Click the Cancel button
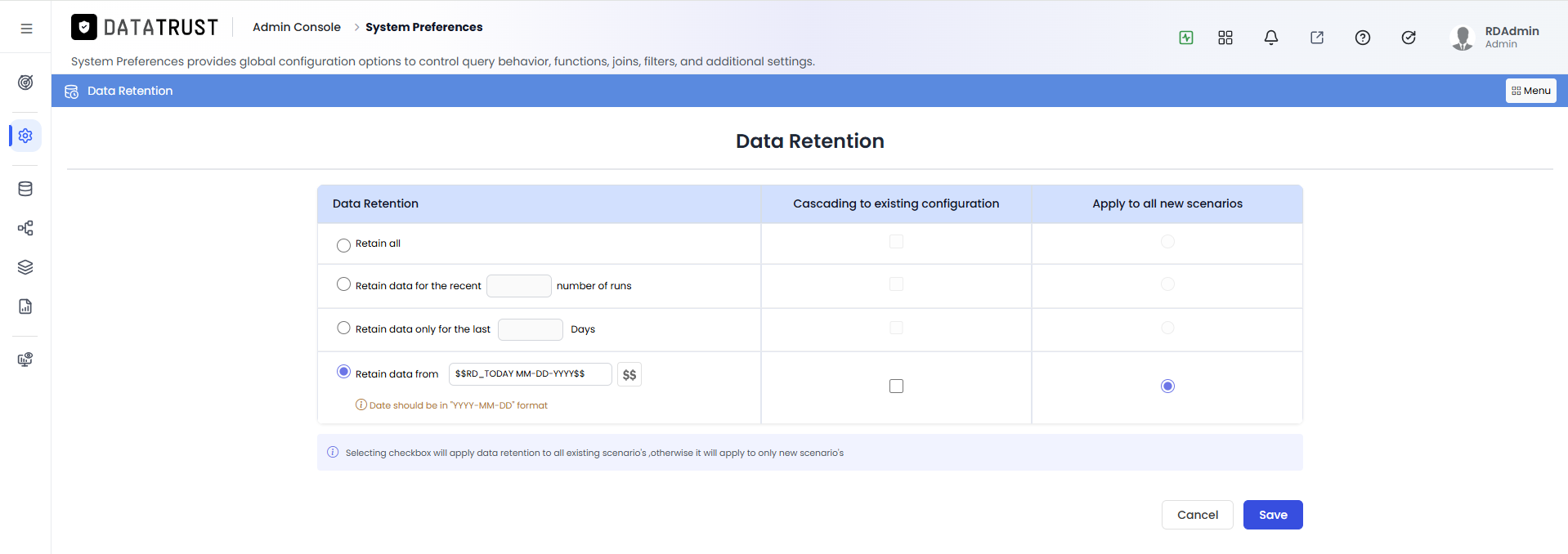 point(1198,515)
